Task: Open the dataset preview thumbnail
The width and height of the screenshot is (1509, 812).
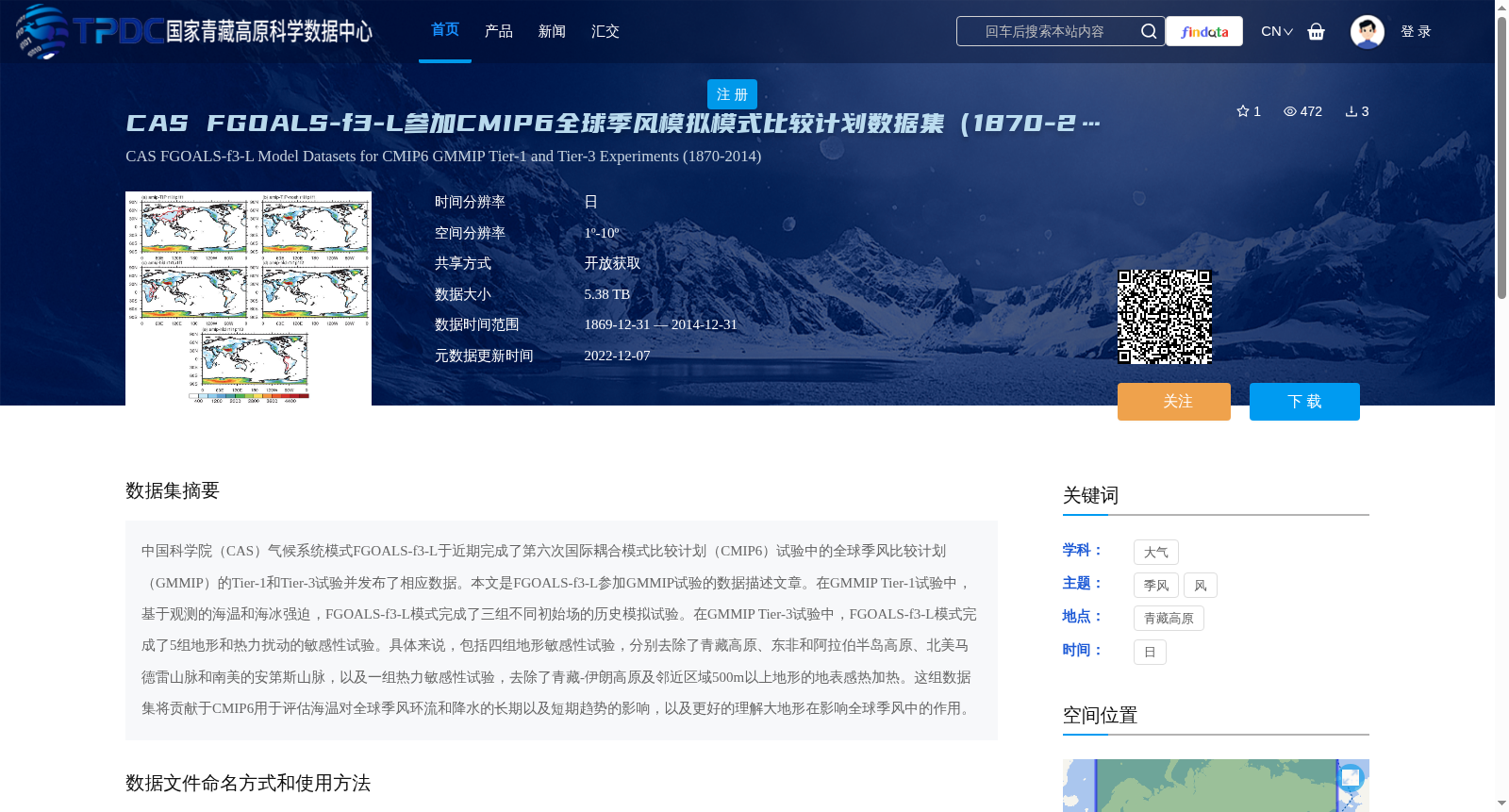Action: coord(248,299)
